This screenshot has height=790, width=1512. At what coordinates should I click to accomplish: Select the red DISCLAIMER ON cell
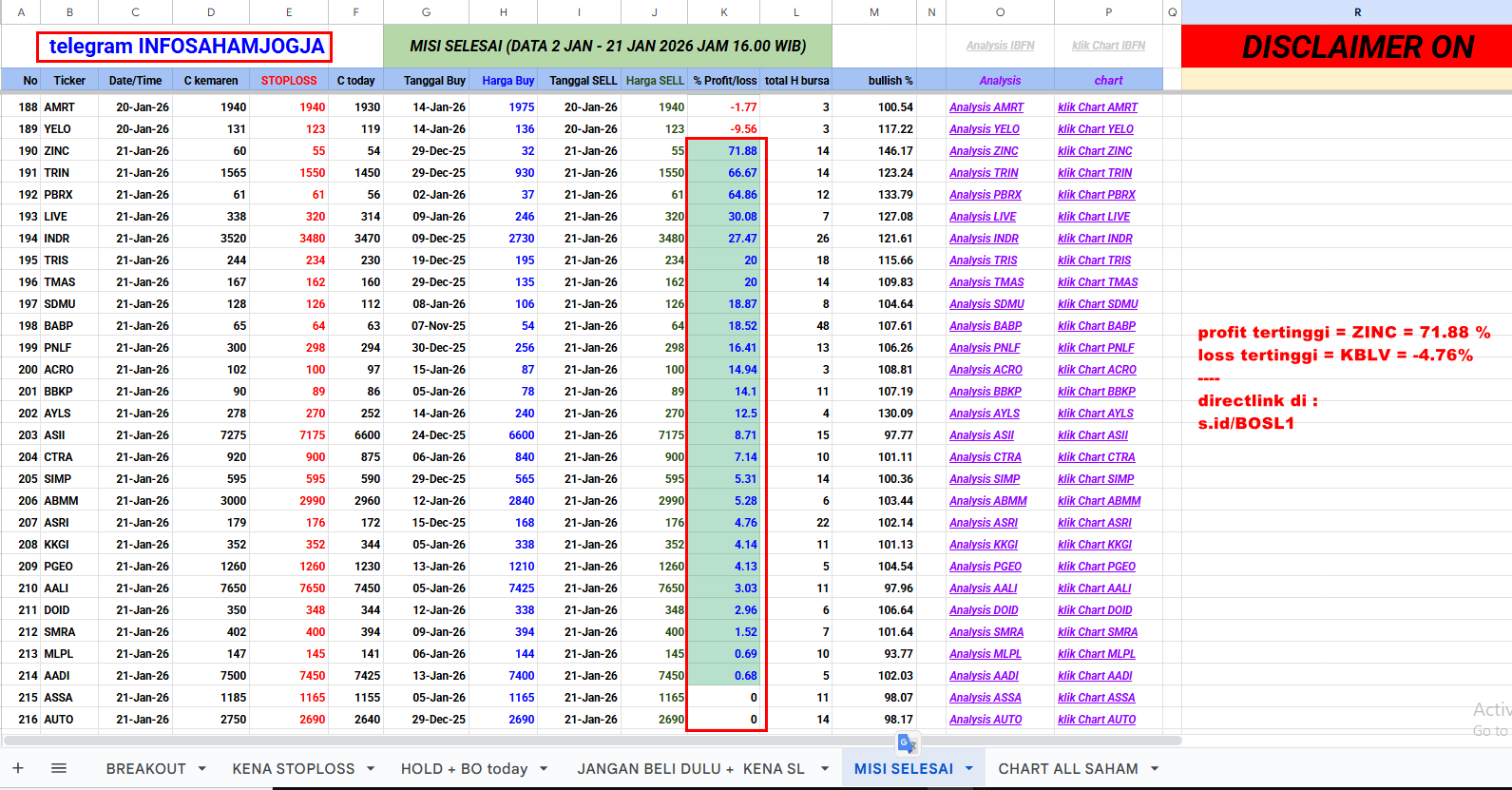(x=1357, y=47)
